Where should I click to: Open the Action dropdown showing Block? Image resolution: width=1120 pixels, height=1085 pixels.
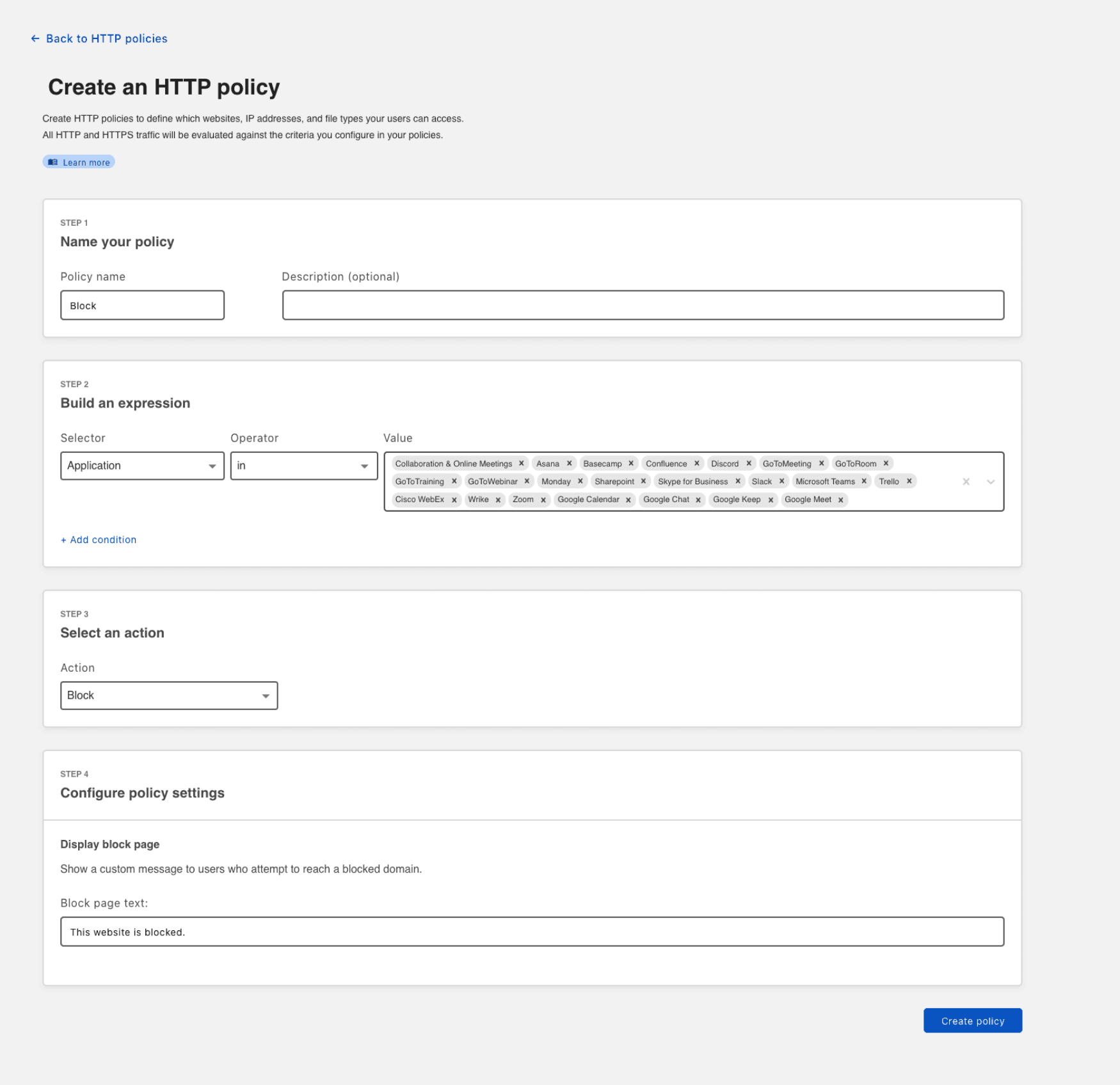pos(168,695)
